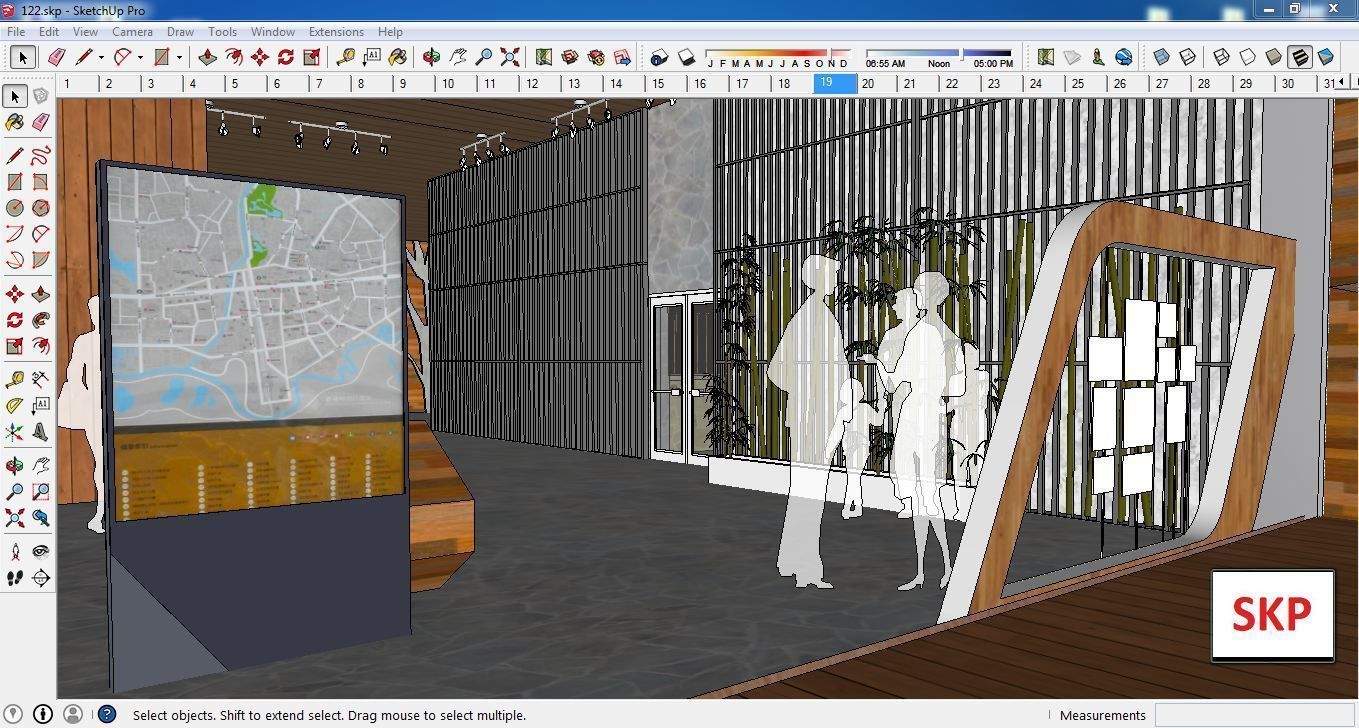
Task: Click the Measurements input box
Action: click(1255, 715)
